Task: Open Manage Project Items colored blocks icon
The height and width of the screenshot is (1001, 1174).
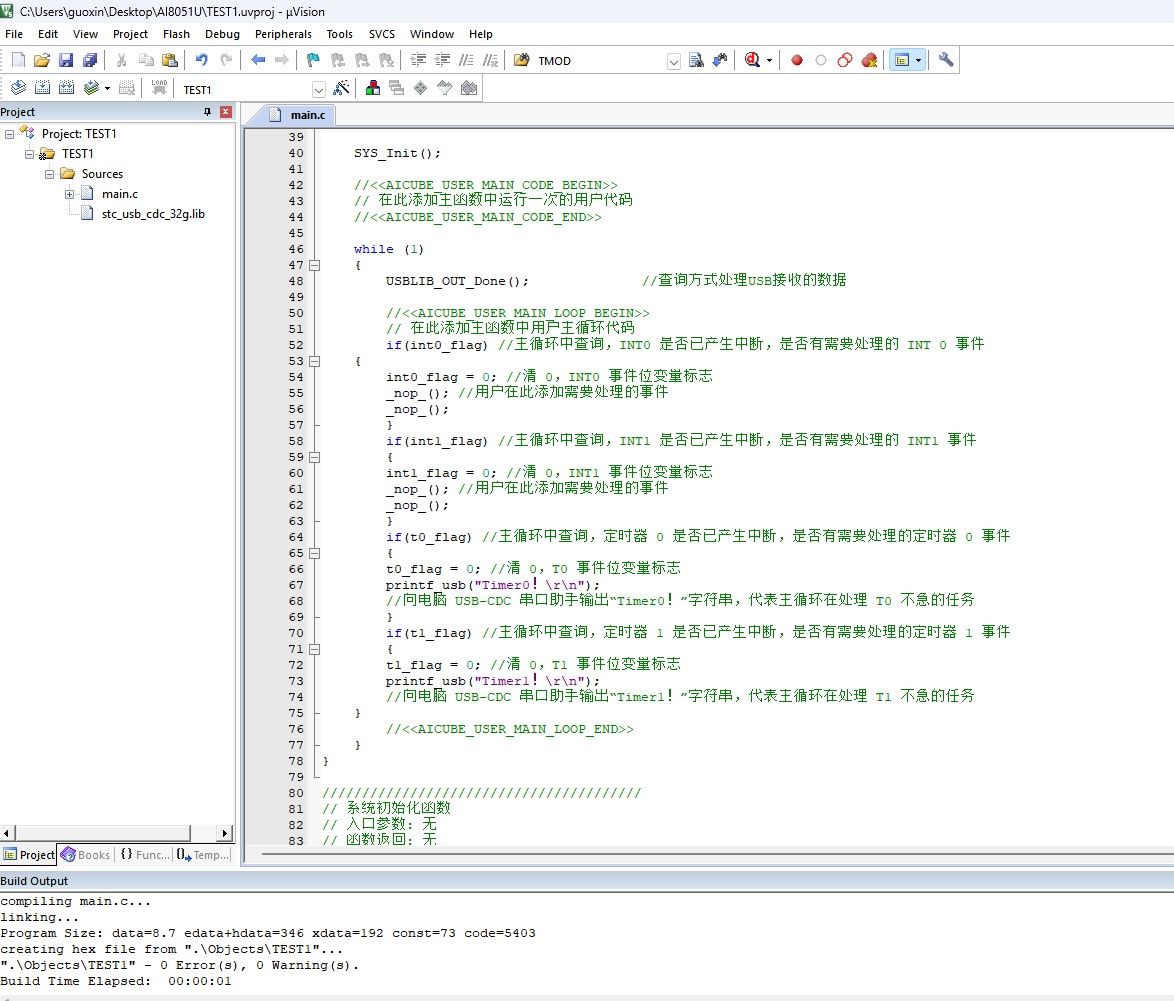Action: (x=373, y=88)
